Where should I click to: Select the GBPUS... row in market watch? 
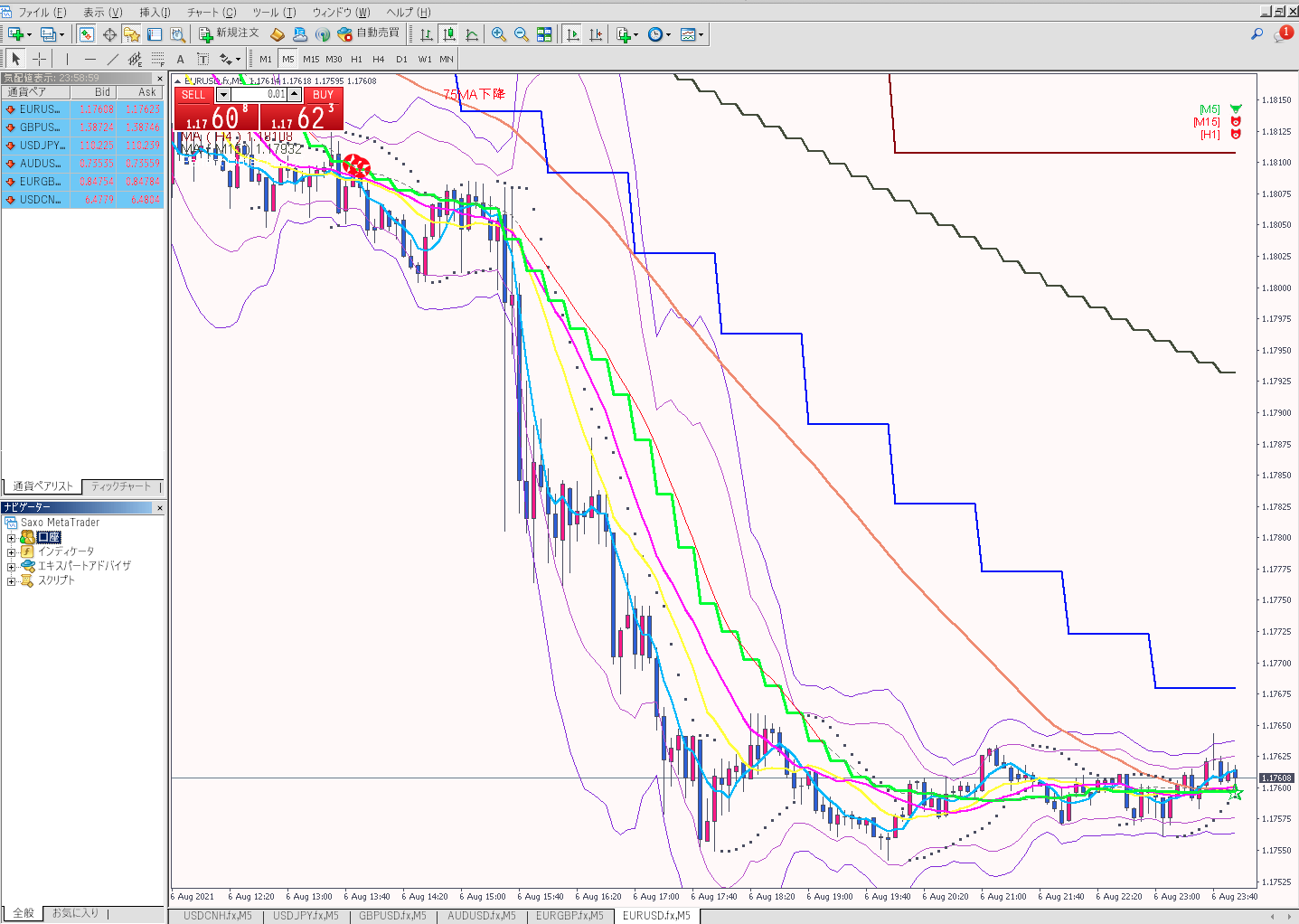tap(82, 127)
